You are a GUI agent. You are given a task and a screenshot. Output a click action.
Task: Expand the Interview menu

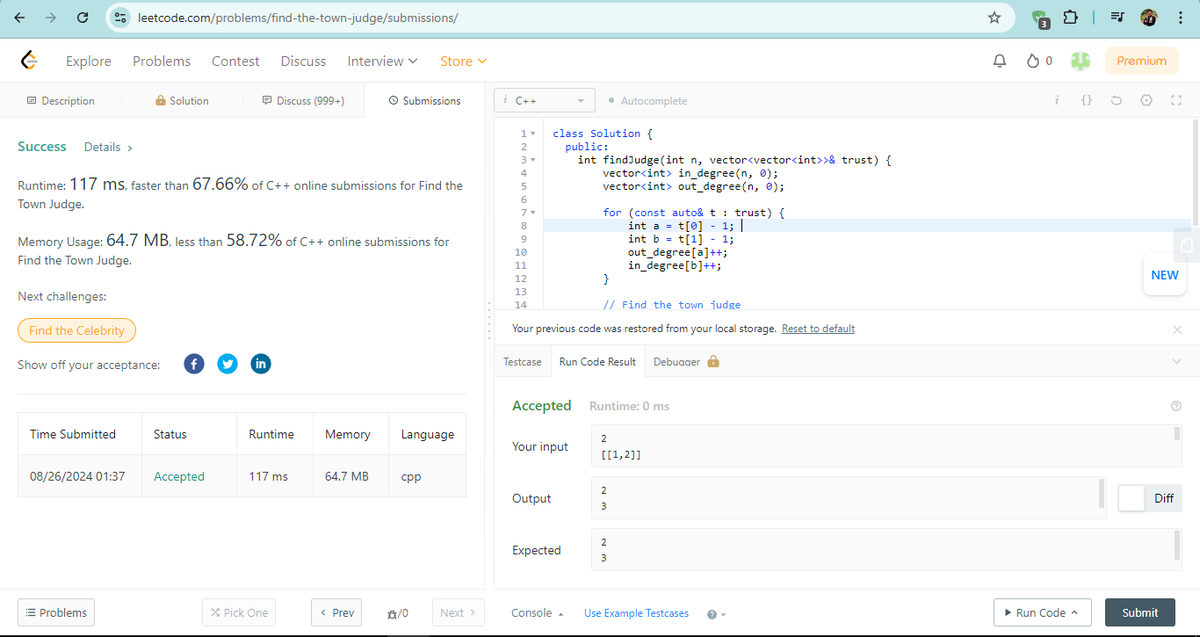coord(382,61)
